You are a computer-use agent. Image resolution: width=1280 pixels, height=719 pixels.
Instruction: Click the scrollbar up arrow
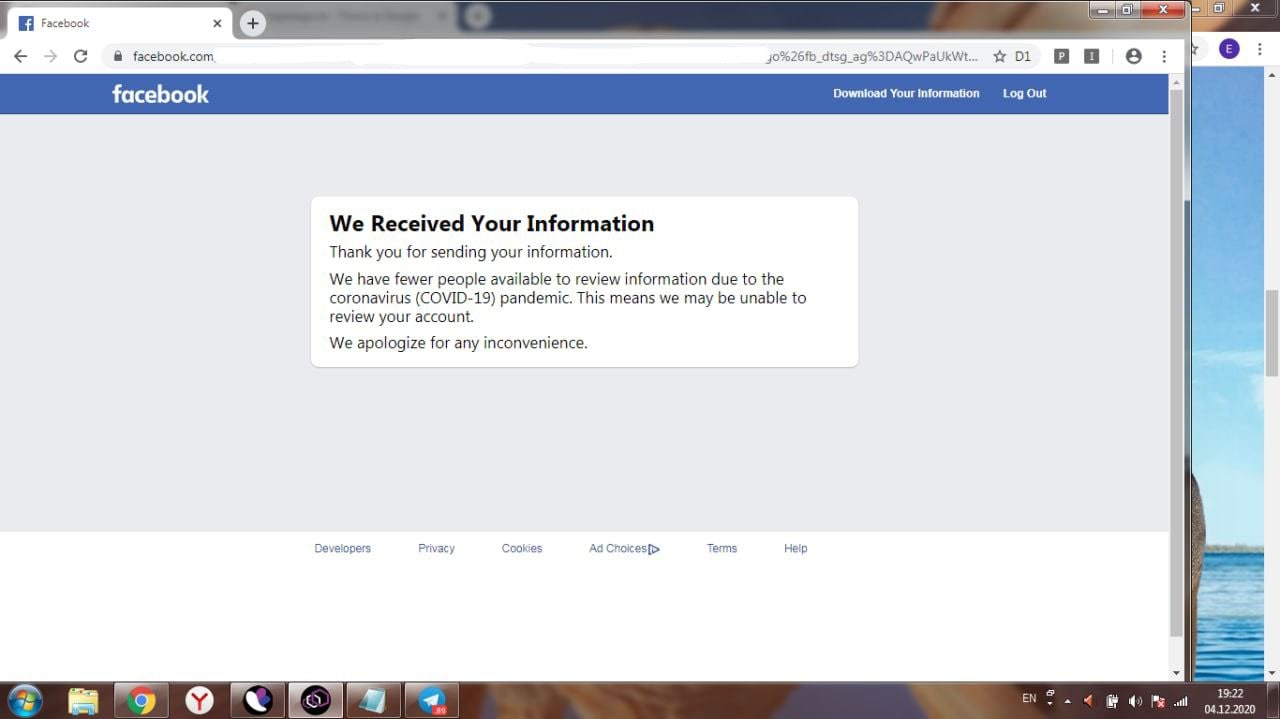[x=1176, y=81]
